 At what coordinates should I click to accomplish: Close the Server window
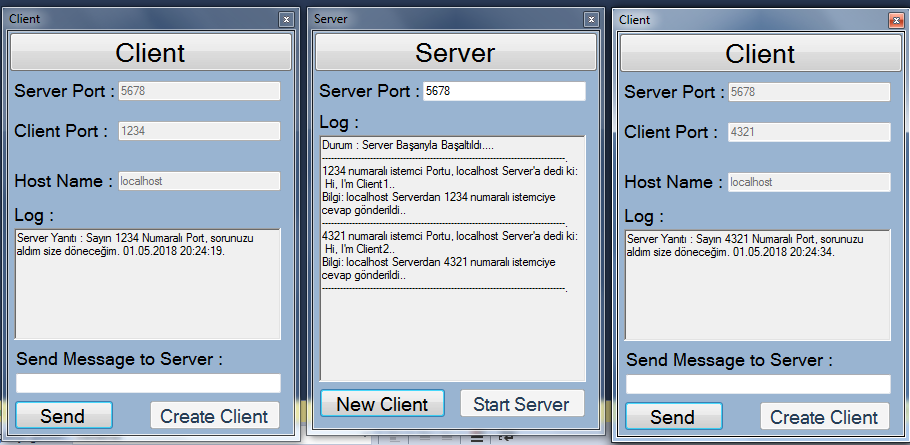click(x=592, y=19)
